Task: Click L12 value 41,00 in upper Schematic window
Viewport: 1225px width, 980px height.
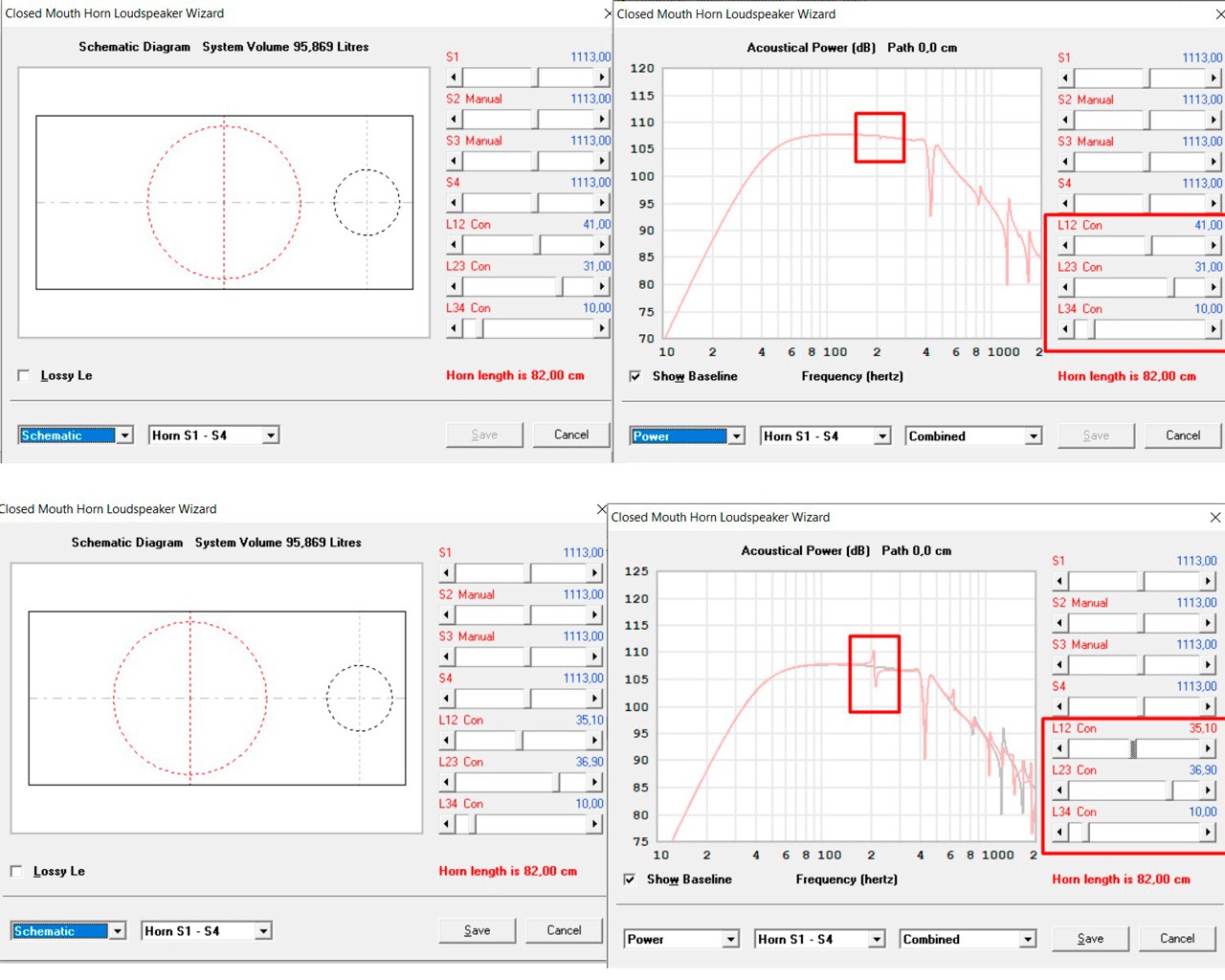Action: [x=597, y=225]
